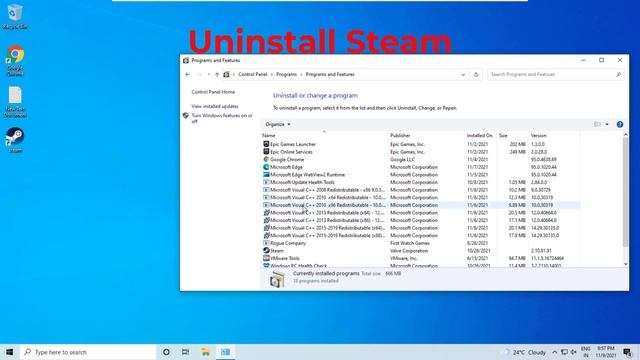Show hidden system tray icons
This screenshot has height=360, width=640.
554,352
